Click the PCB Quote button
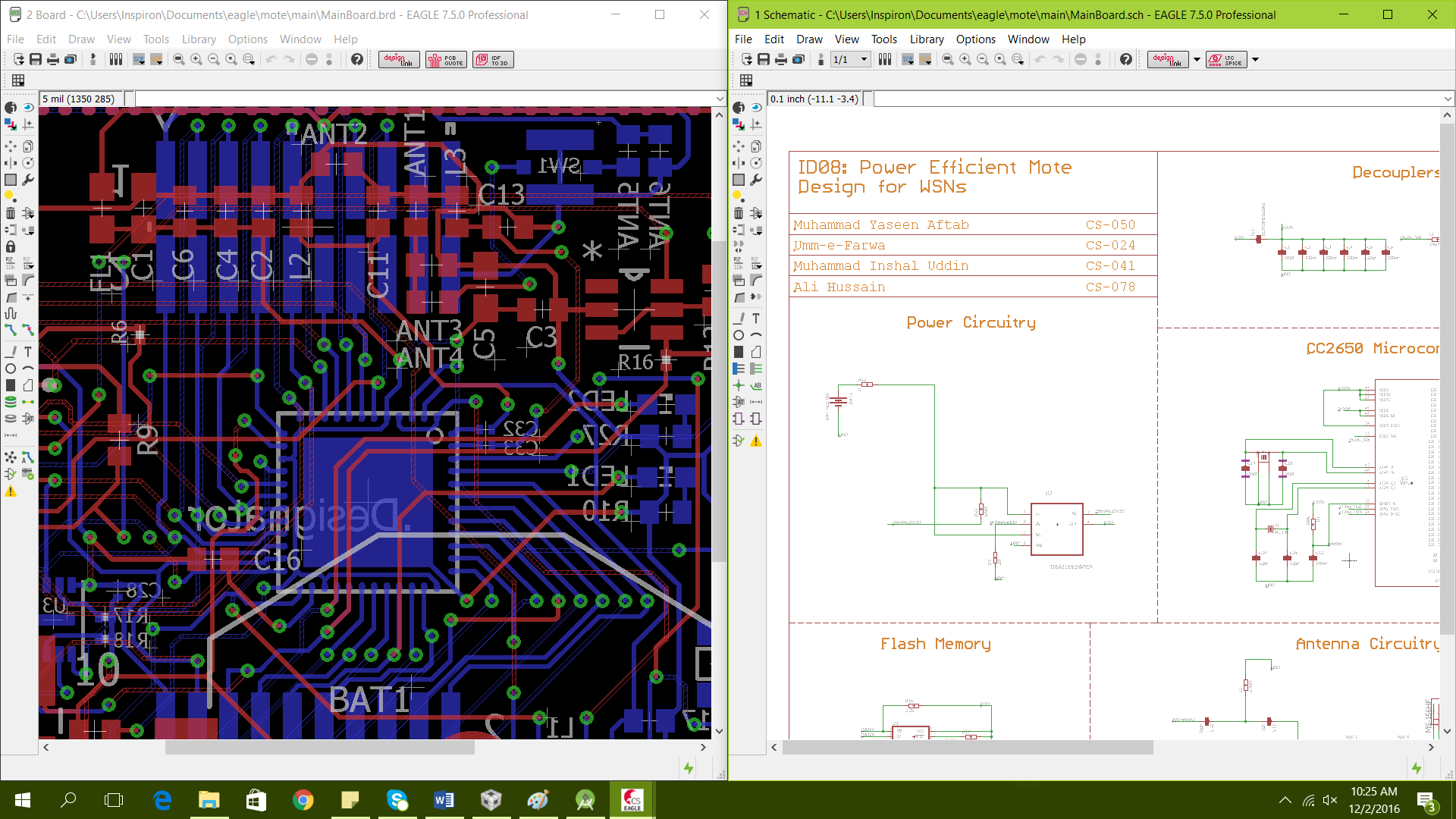 446,59
